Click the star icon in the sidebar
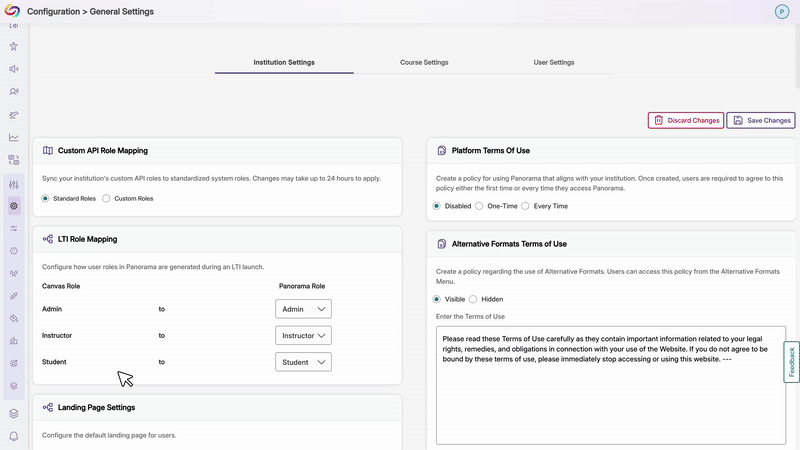The height and width of the screenshot is (450, 800). pos(13,46)
